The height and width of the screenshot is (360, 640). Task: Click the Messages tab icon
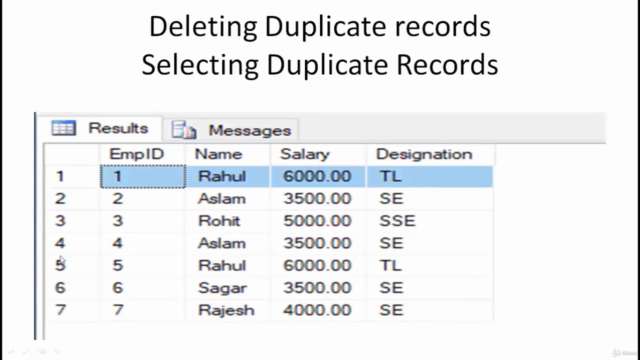[184, 130]
